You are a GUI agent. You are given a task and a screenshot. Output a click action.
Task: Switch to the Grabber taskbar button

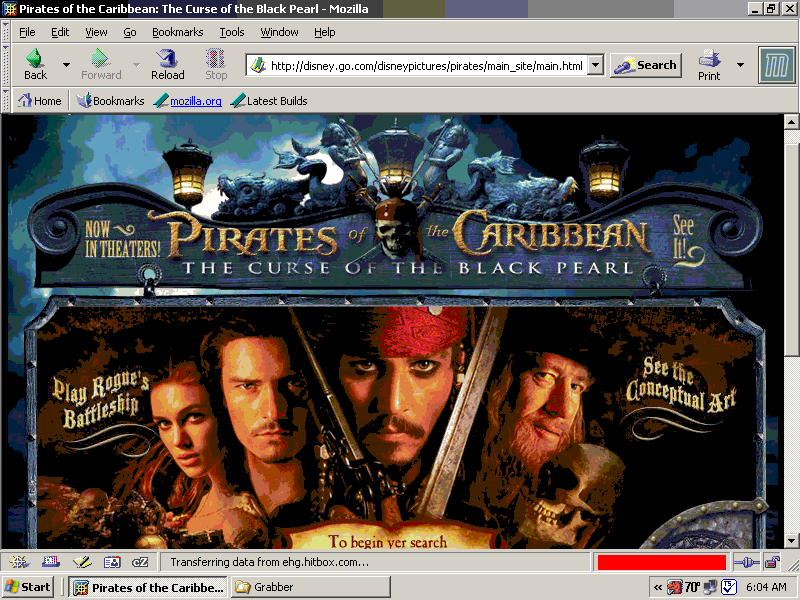310,587
